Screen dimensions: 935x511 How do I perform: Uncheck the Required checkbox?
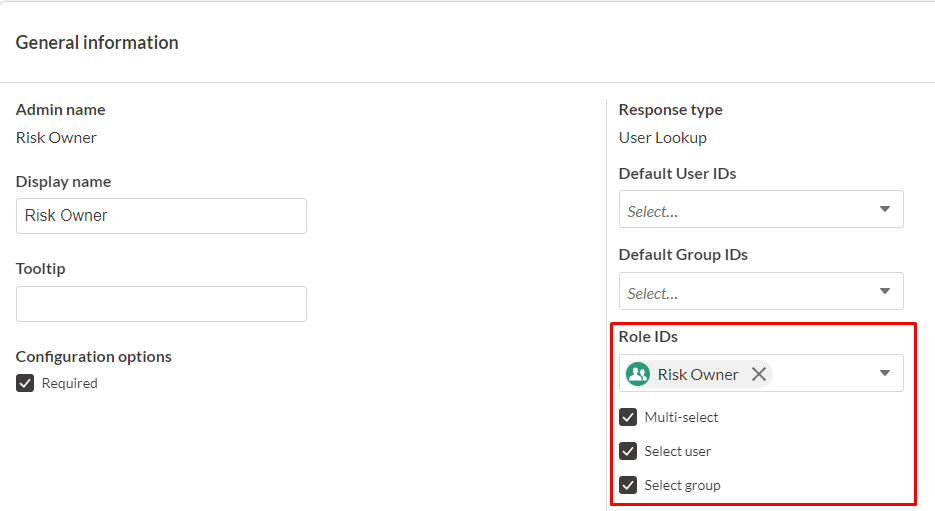pos(25,383)
